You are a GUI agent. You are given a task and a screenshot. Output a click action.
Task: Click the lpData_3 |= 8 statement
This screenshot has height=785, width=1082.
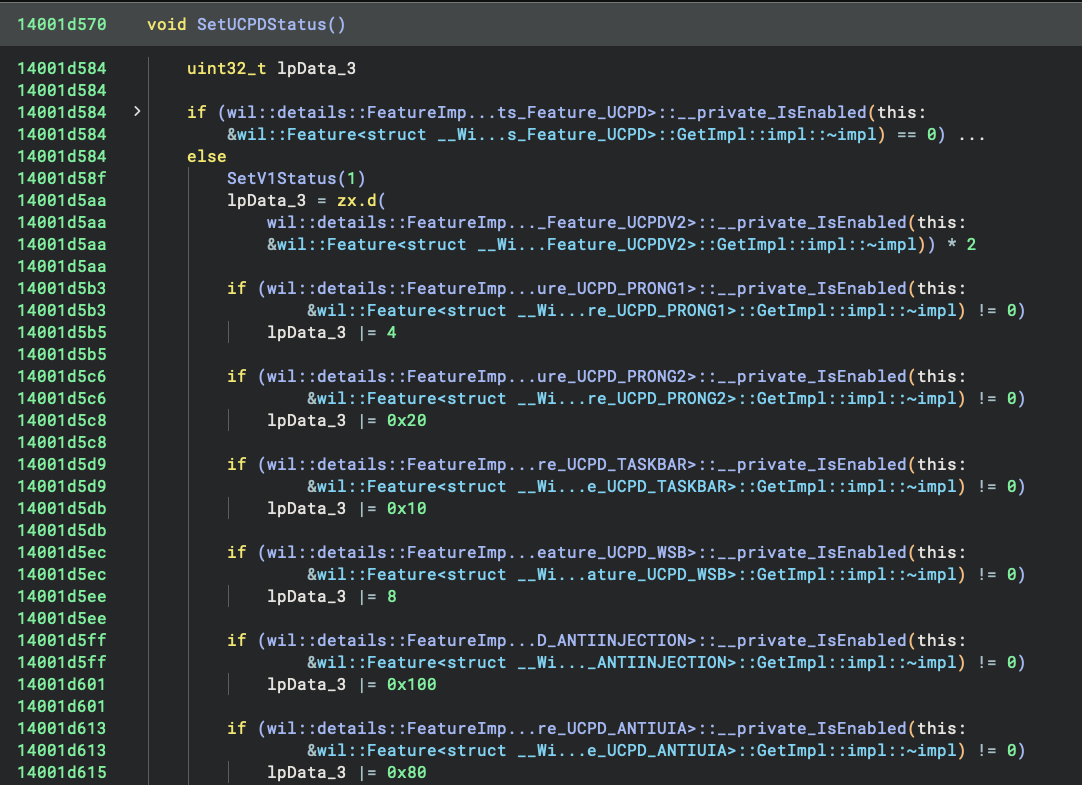tap(332, 596)
